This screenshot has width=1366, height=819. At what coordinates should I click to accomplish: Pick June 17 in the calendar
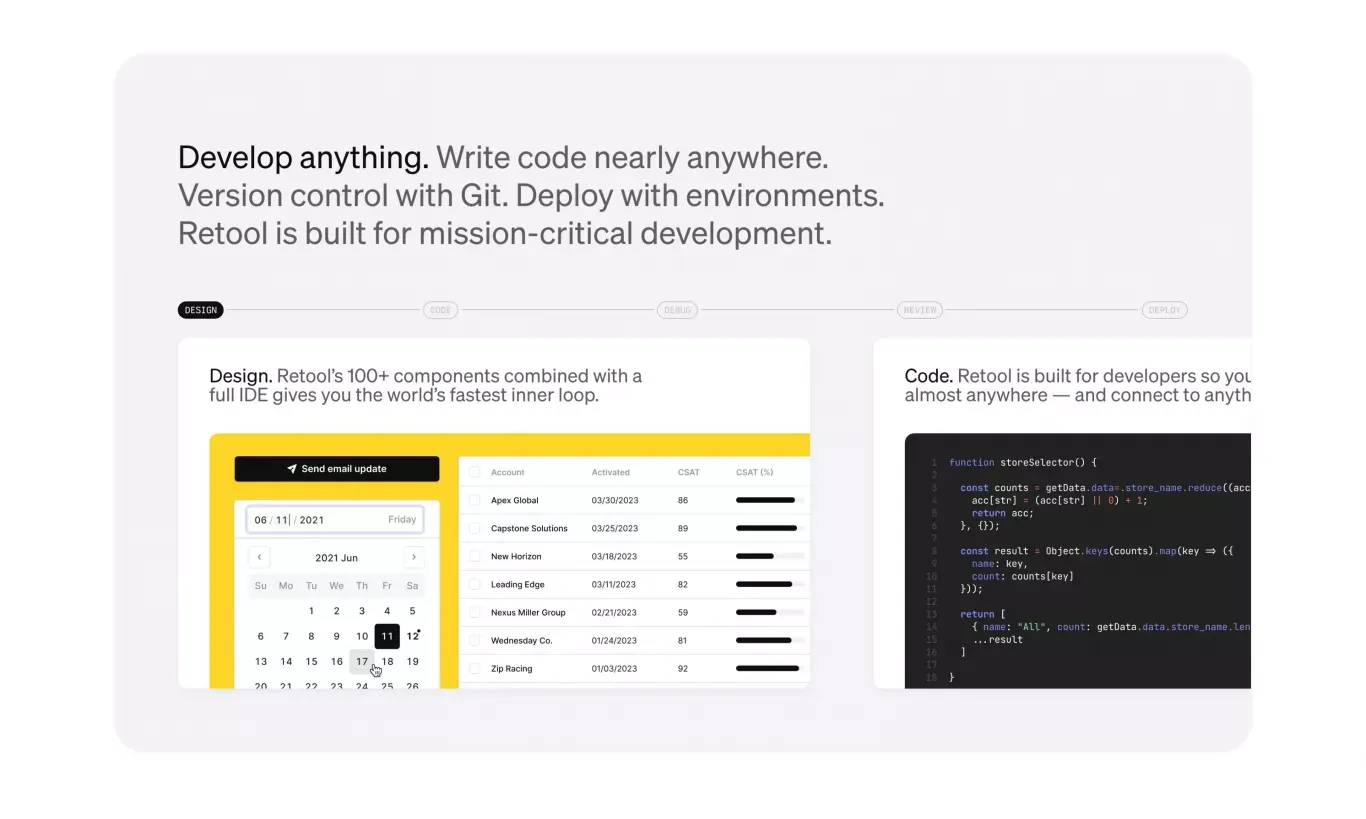362,661
